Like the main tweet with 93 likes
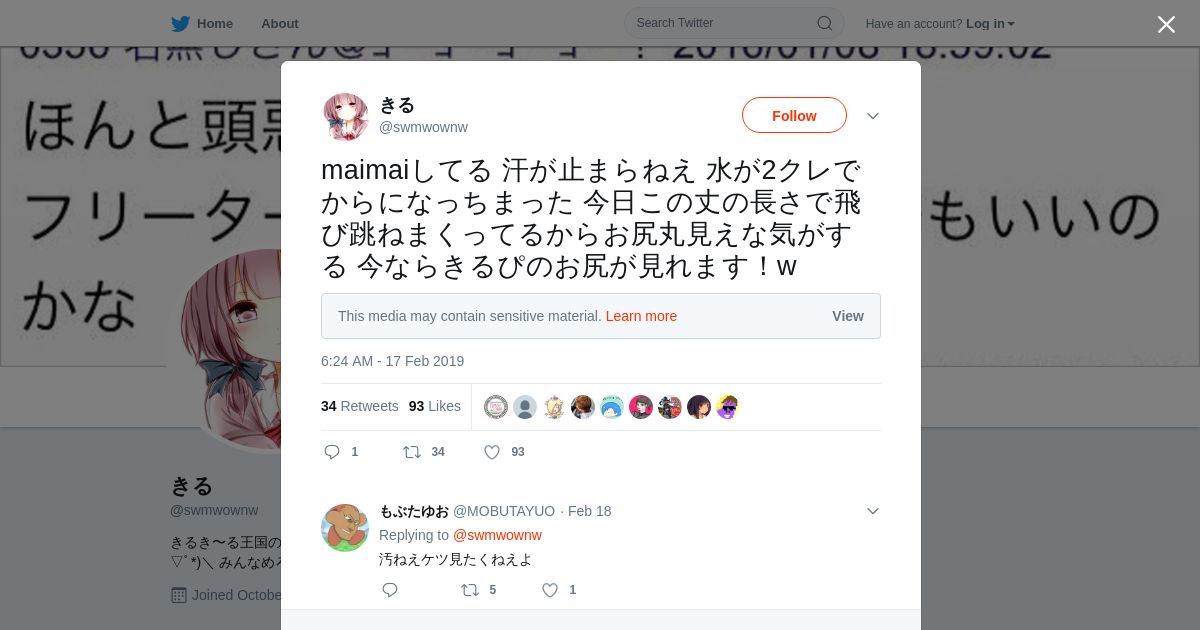The image size is (1200, 630). tap(492, 452)
